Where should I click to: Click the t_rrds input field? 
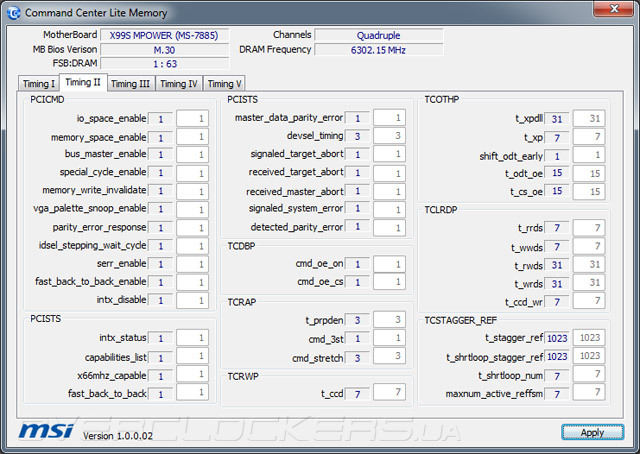click(x=589, y=227)
